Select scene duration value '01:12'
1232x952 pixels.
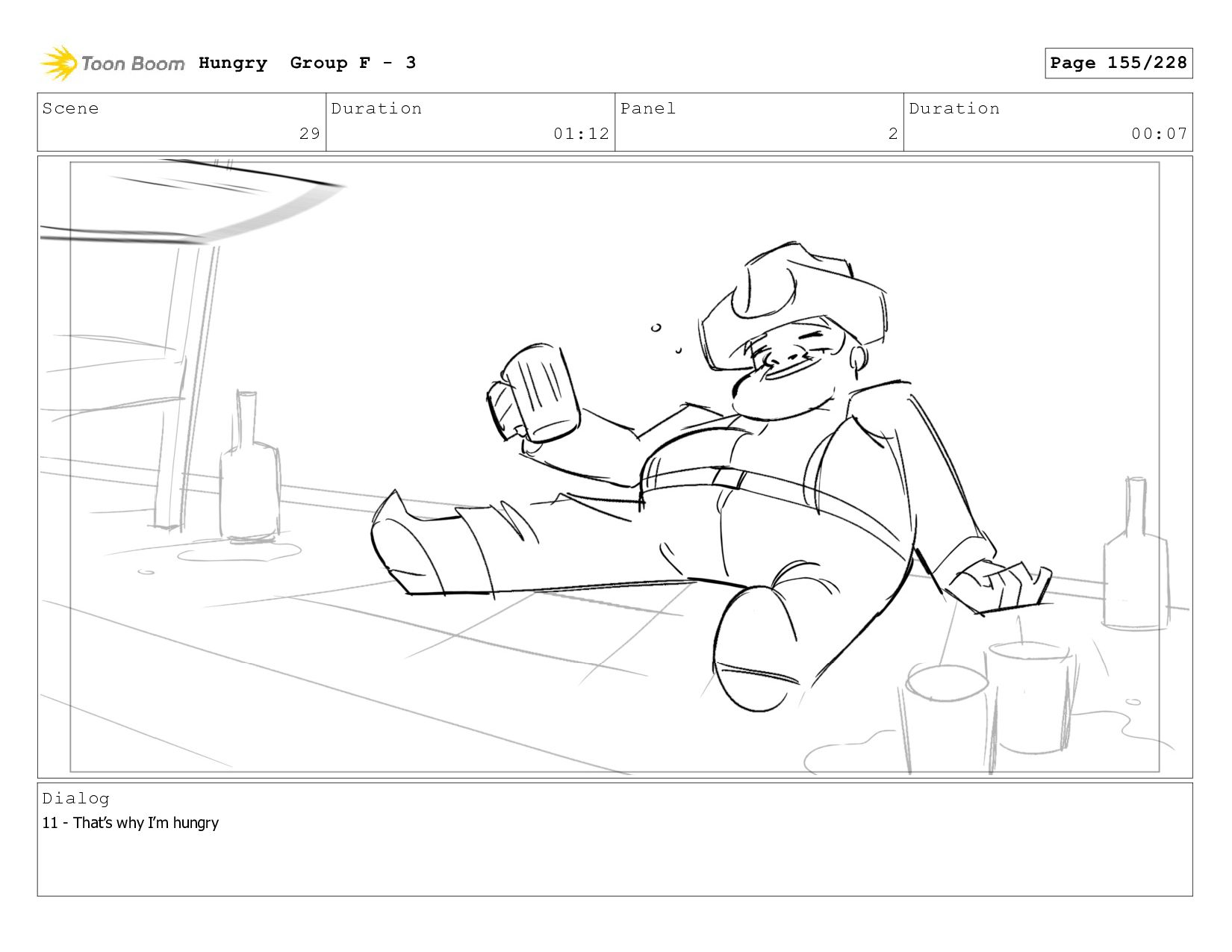(582, 134)
